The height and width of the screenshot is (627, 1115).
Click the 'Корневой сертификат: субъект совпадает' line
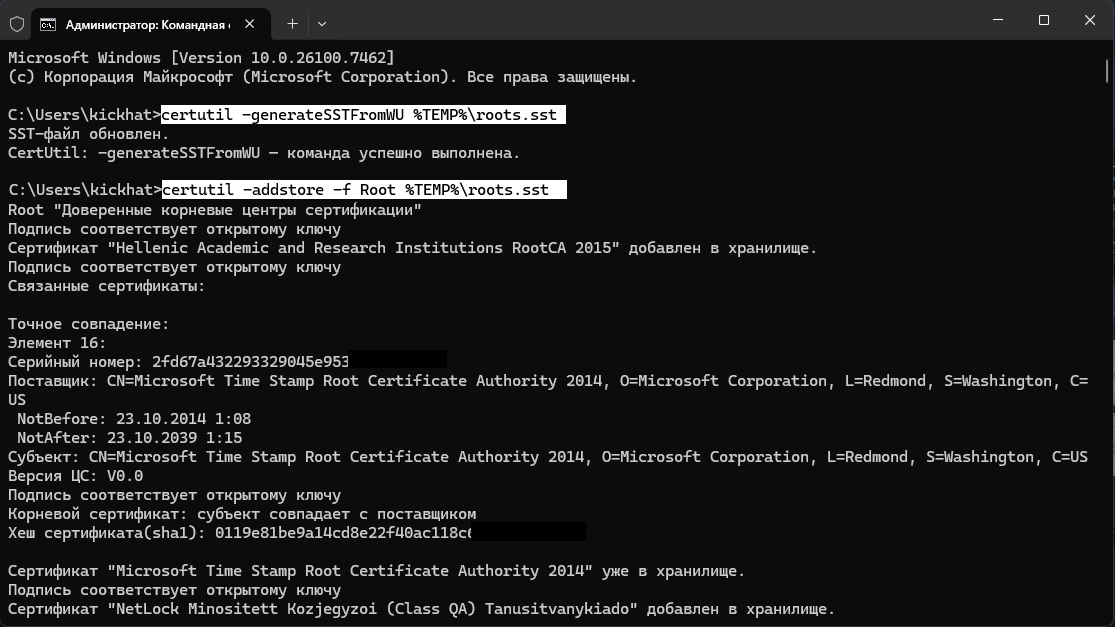[x=242, y=514]
